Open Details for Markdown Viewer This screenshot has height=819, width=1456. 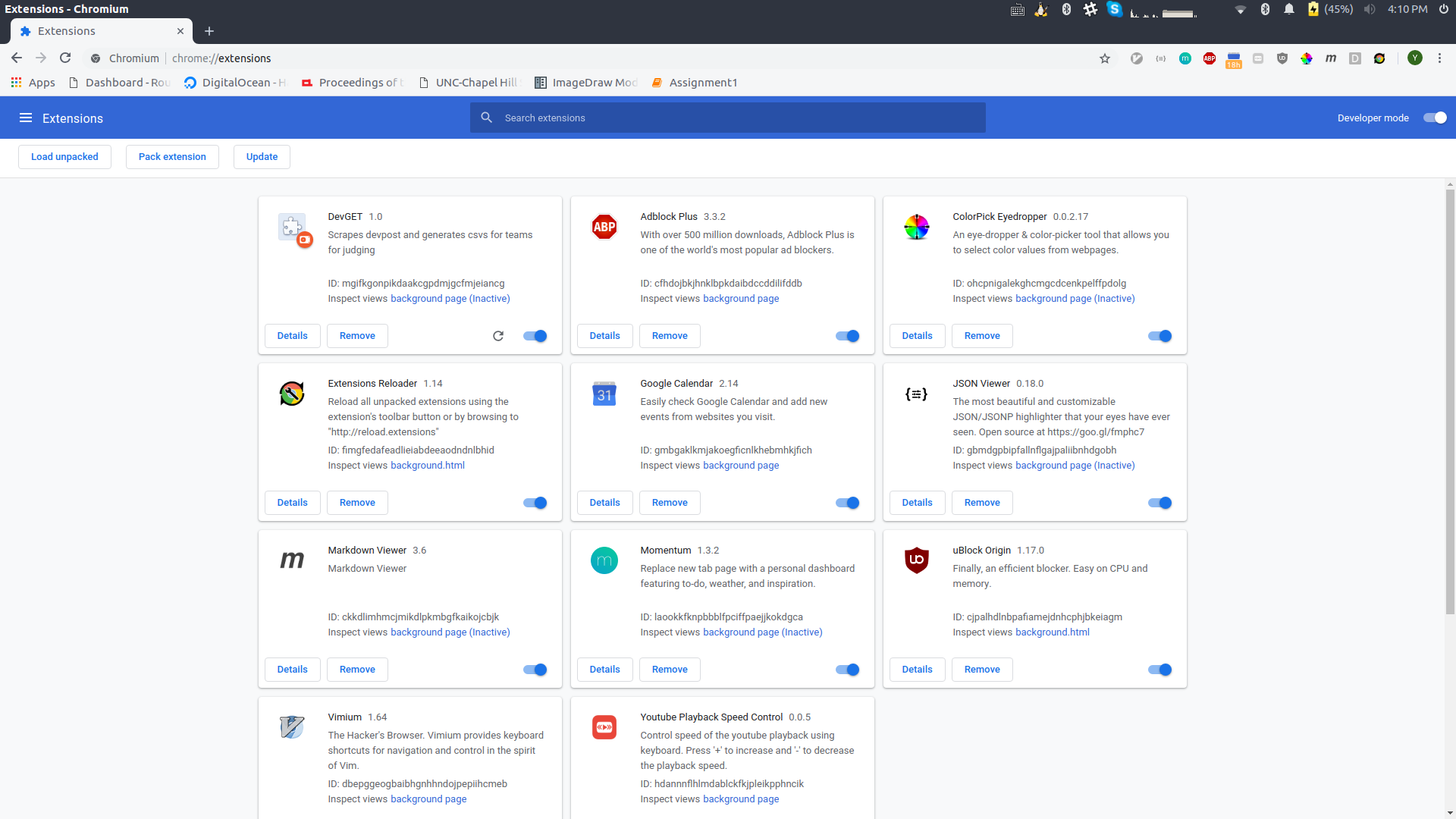point(292,670)
